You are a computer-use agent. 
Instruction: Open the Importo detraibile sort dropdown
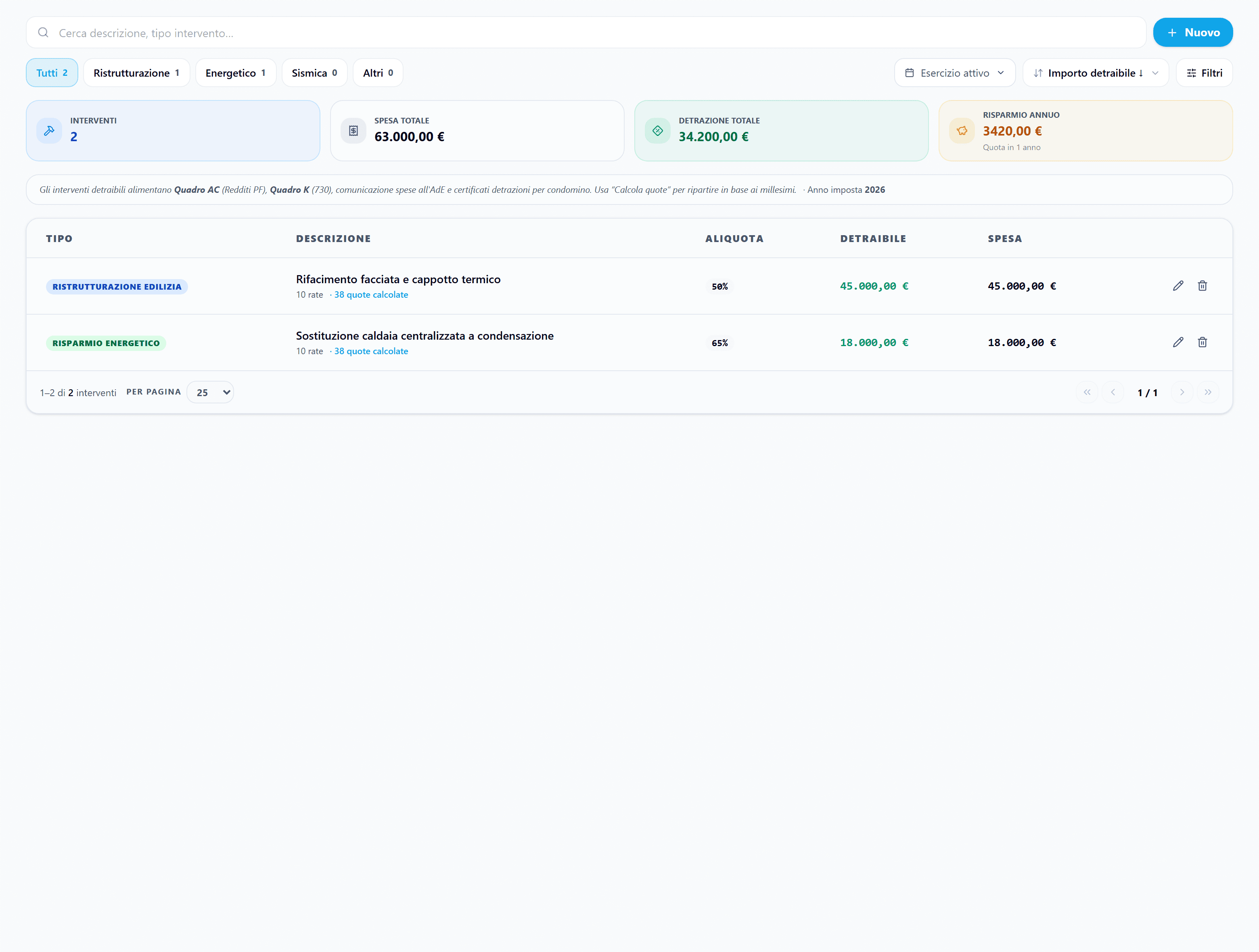click(x=1096, y=73)
